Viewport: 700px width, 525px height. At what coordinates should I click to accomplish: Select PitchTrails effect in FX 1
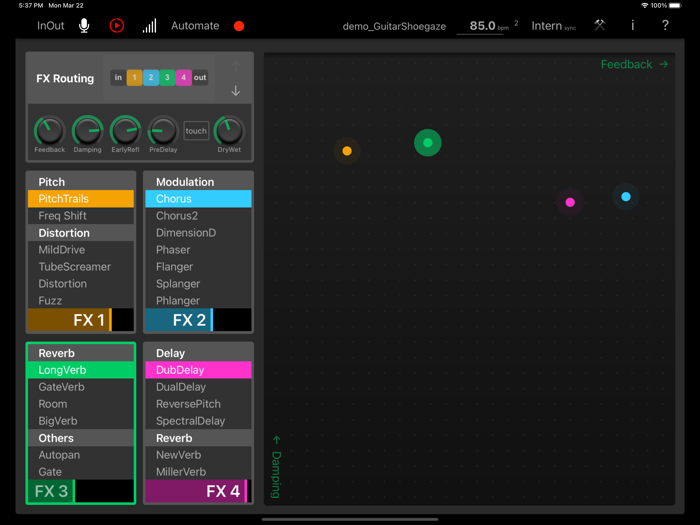81,199
